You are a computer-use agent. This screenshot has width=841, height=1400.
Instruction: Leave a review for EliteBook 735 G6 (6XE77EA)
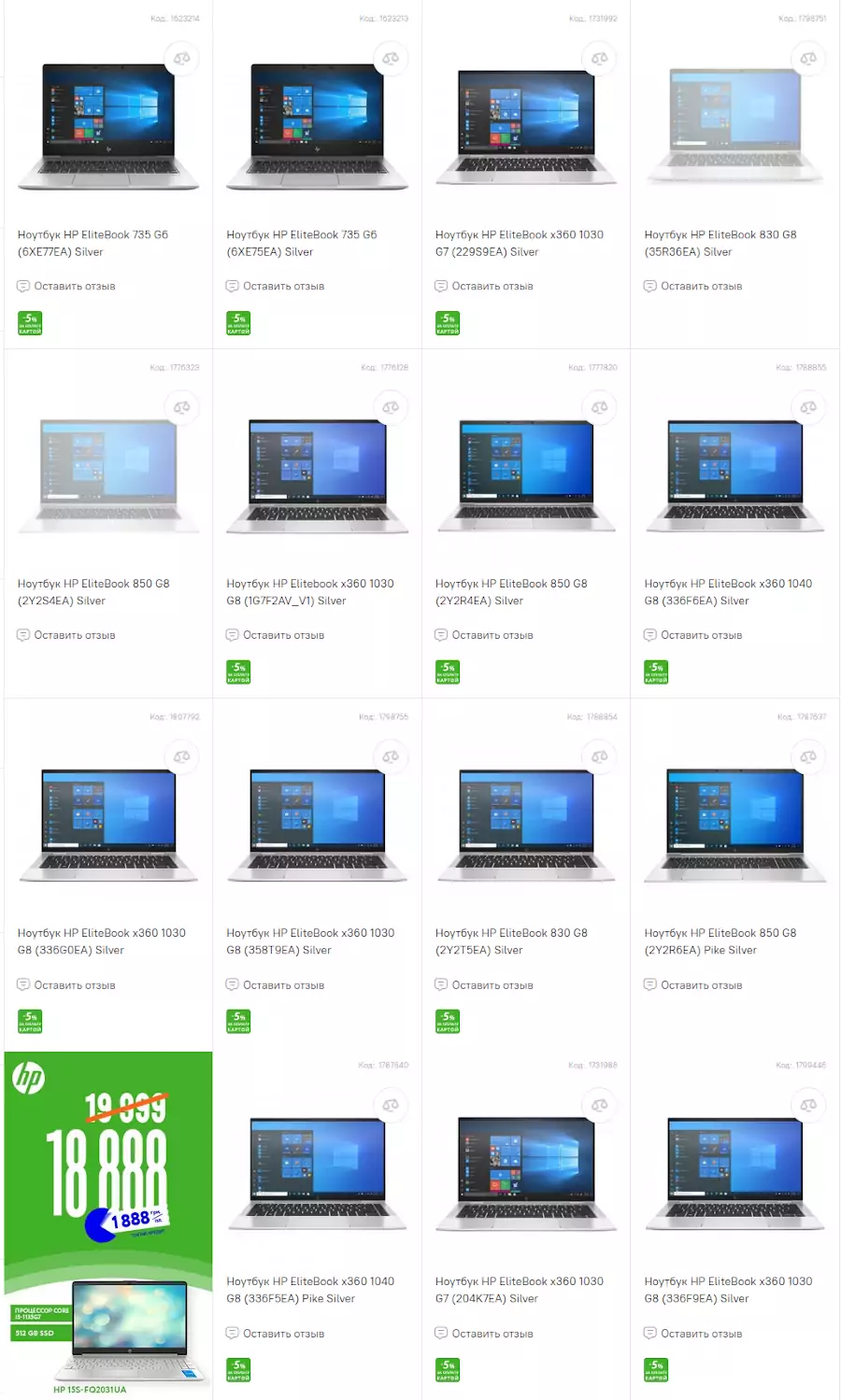66,287
